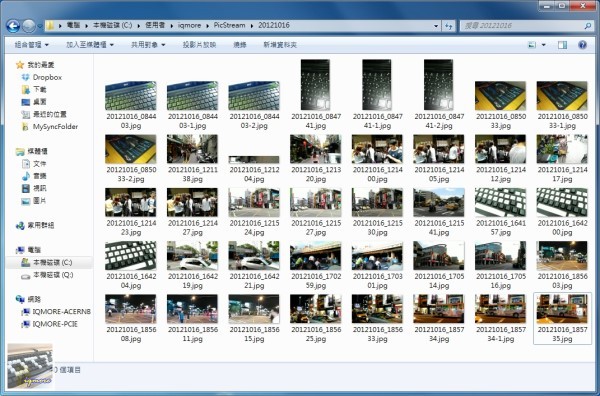Open 下載 folder in sidebar
This screenshot has height=396, width=600.
click(34, 90)
